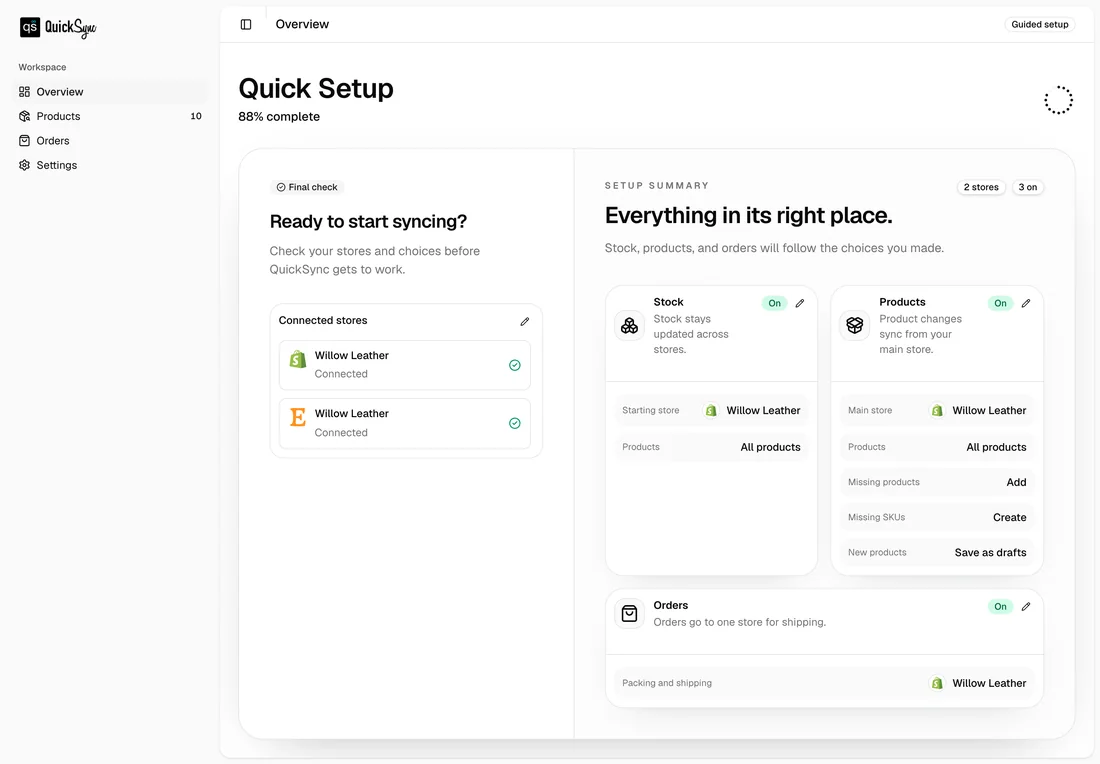
Task: Open Products in the sidebar
Action: click(110, 116)
